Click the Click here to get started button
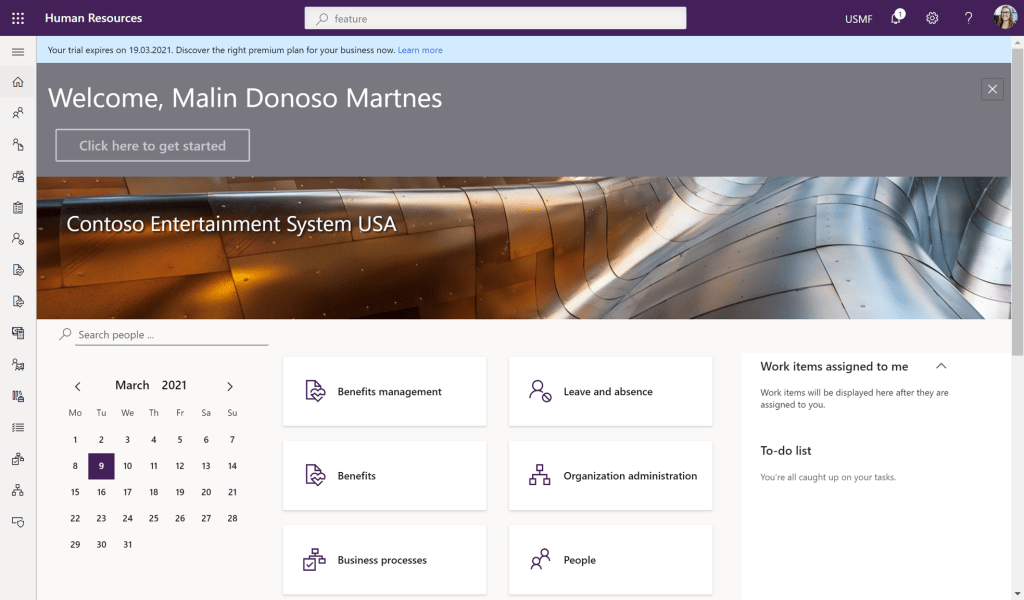The width and height of the screenshot is (1024, 600). pos(152,146)
